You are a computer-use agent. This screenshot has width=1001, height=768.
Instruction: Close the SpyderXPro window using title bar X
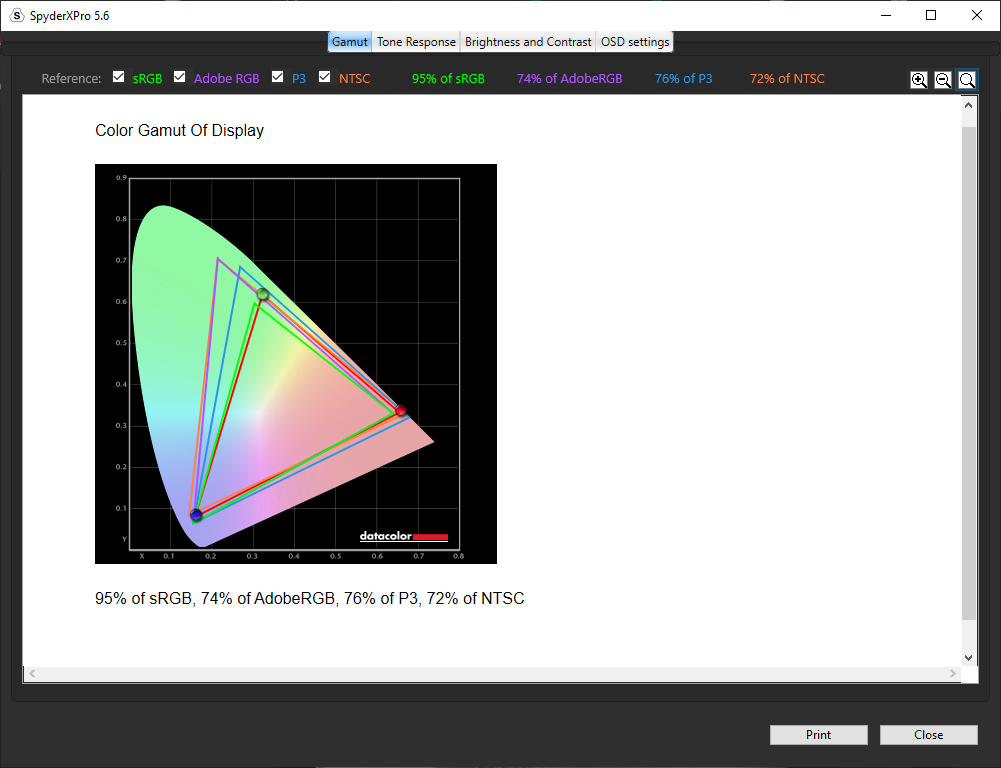pos(977,15)
